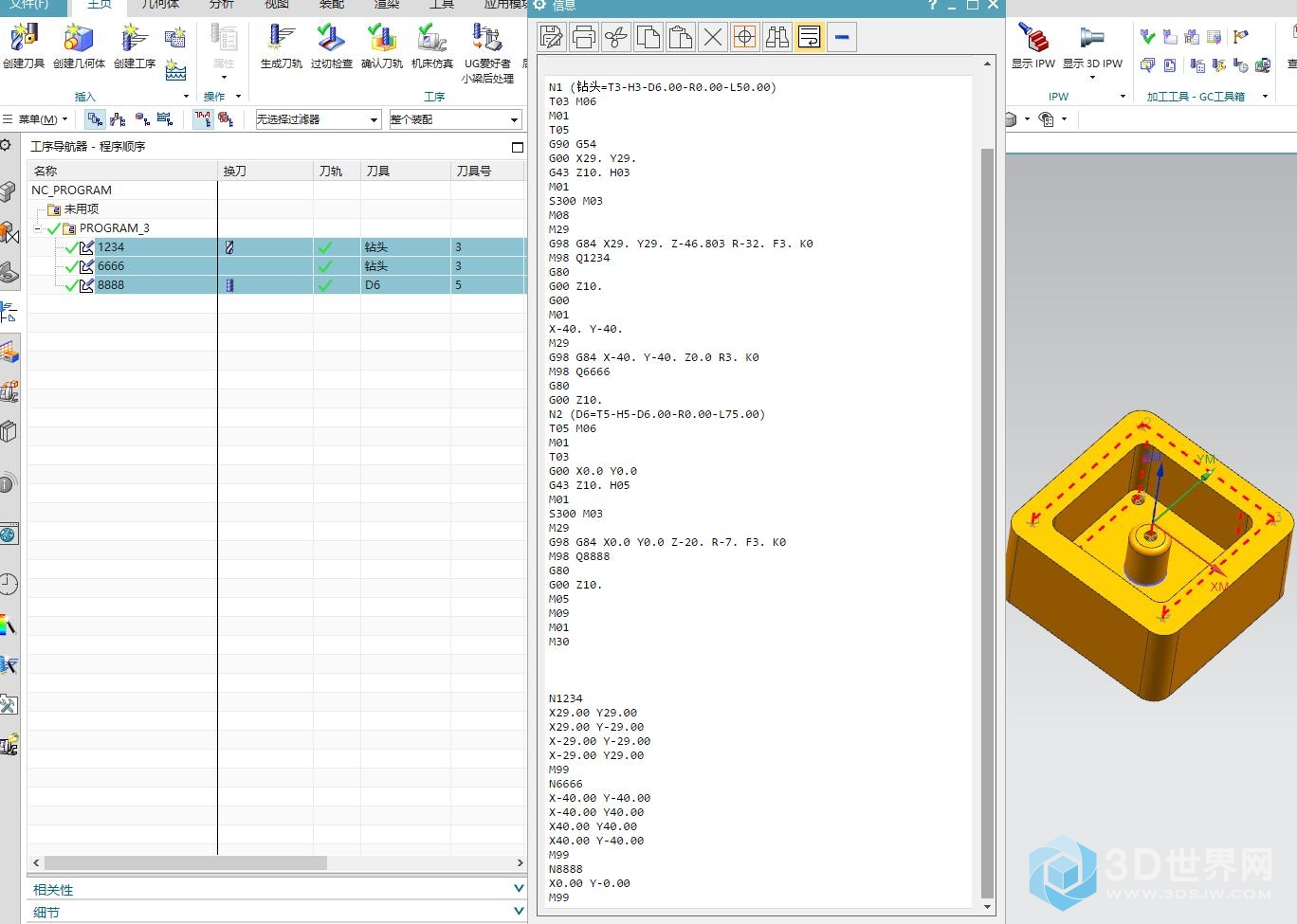Toggle word wrap in Info window
The height and width of the screenshot is (924, 1297).
(810, 37)
